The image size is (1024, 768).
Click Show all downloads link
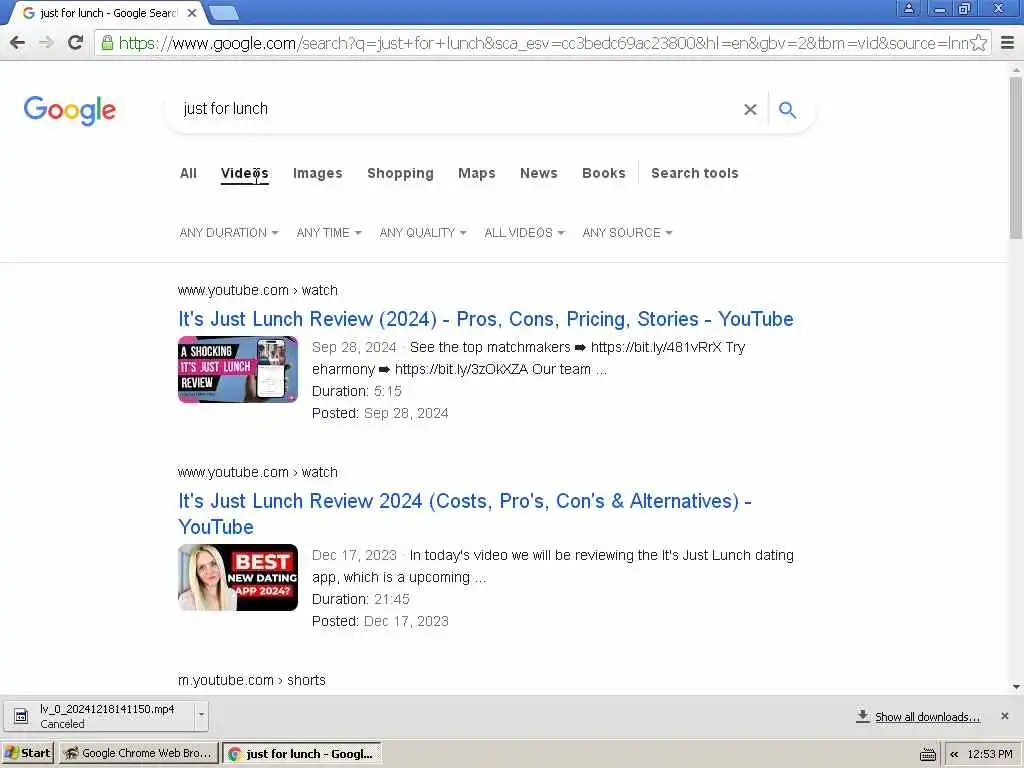tap(927, 717)
